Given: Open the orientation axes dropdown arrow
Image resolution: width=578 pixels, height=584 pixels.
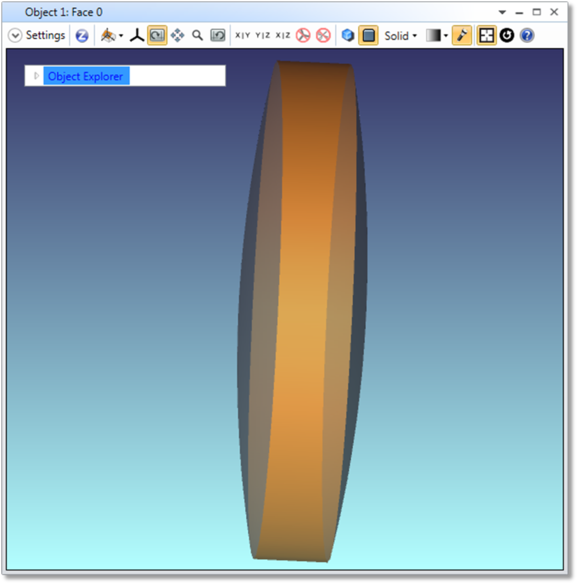Looking at the screenshot, I should tap(121, 36).
